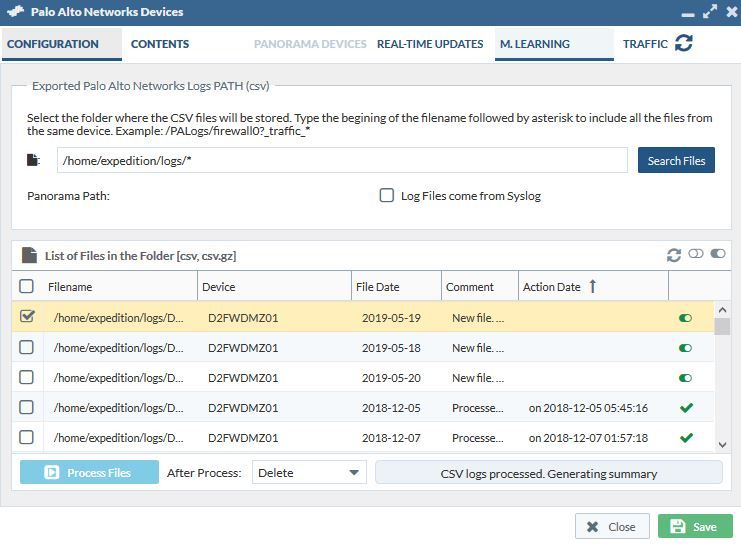Click the scroll down arrow of file list

click(x=722, y=444)
